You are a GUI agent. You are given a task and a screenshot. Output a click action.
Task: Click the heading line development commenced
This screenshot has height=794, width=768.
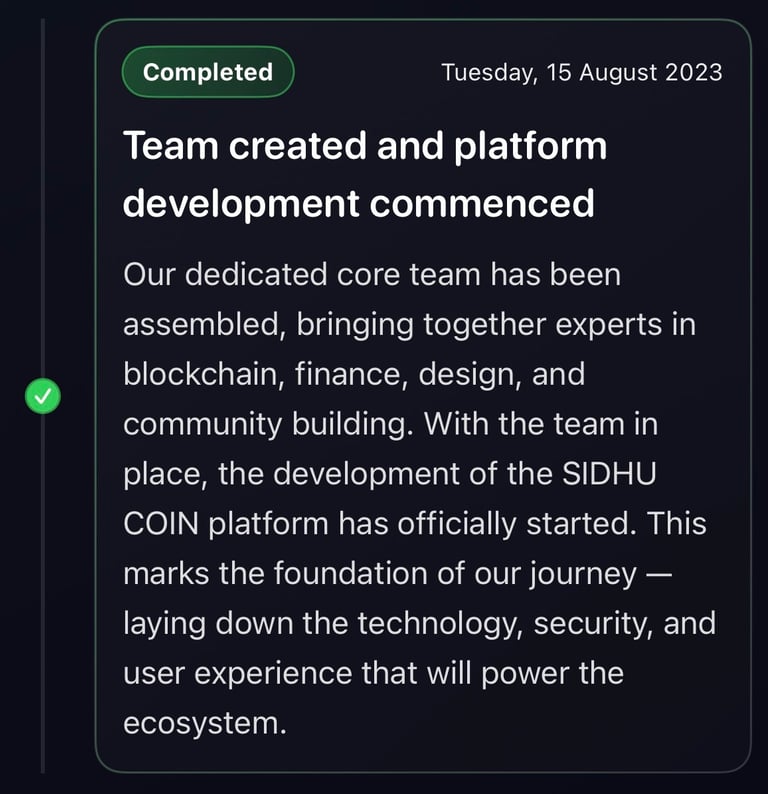point(358,204)
